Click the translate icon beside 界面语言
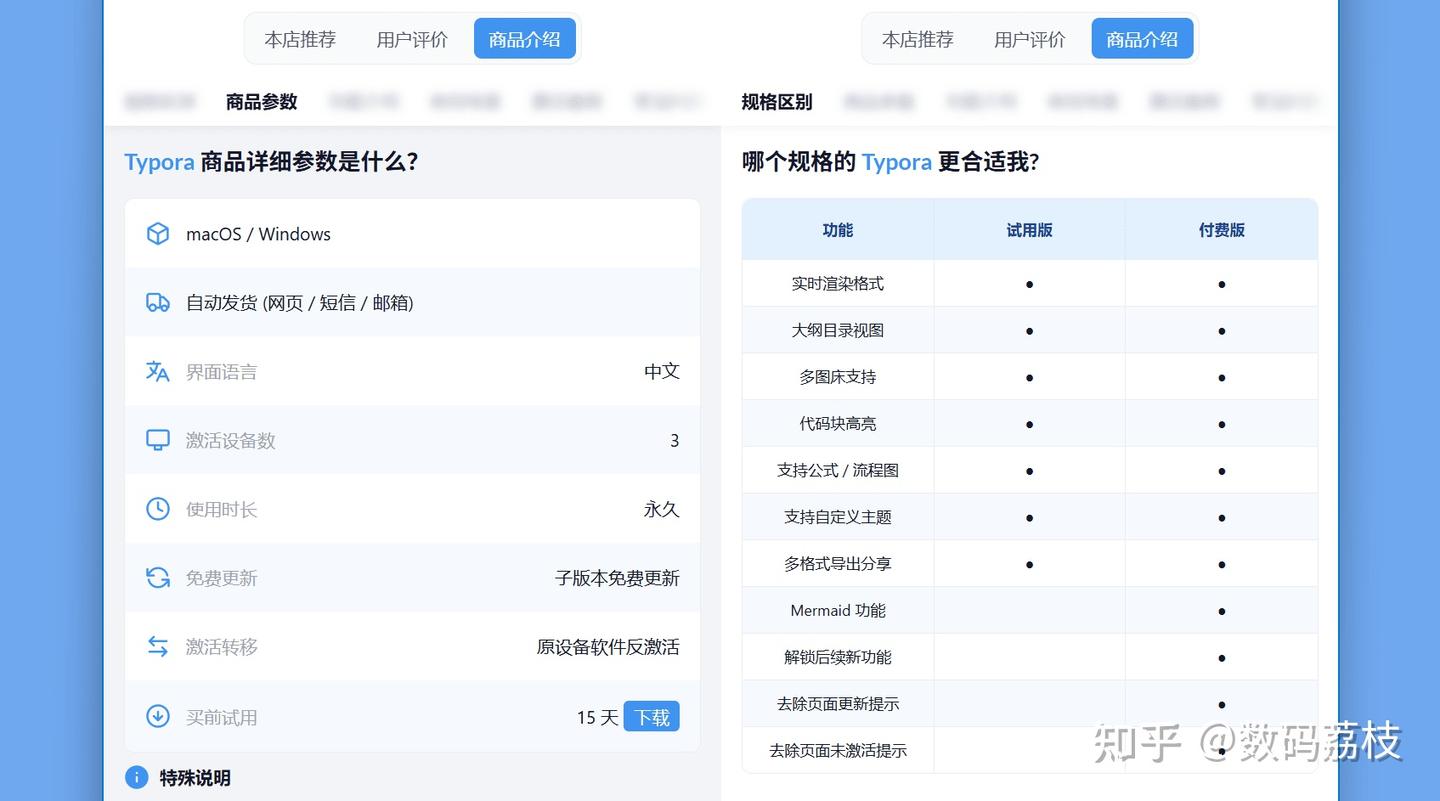Viewport: 1440px width, 801px height. click(158, 371)
